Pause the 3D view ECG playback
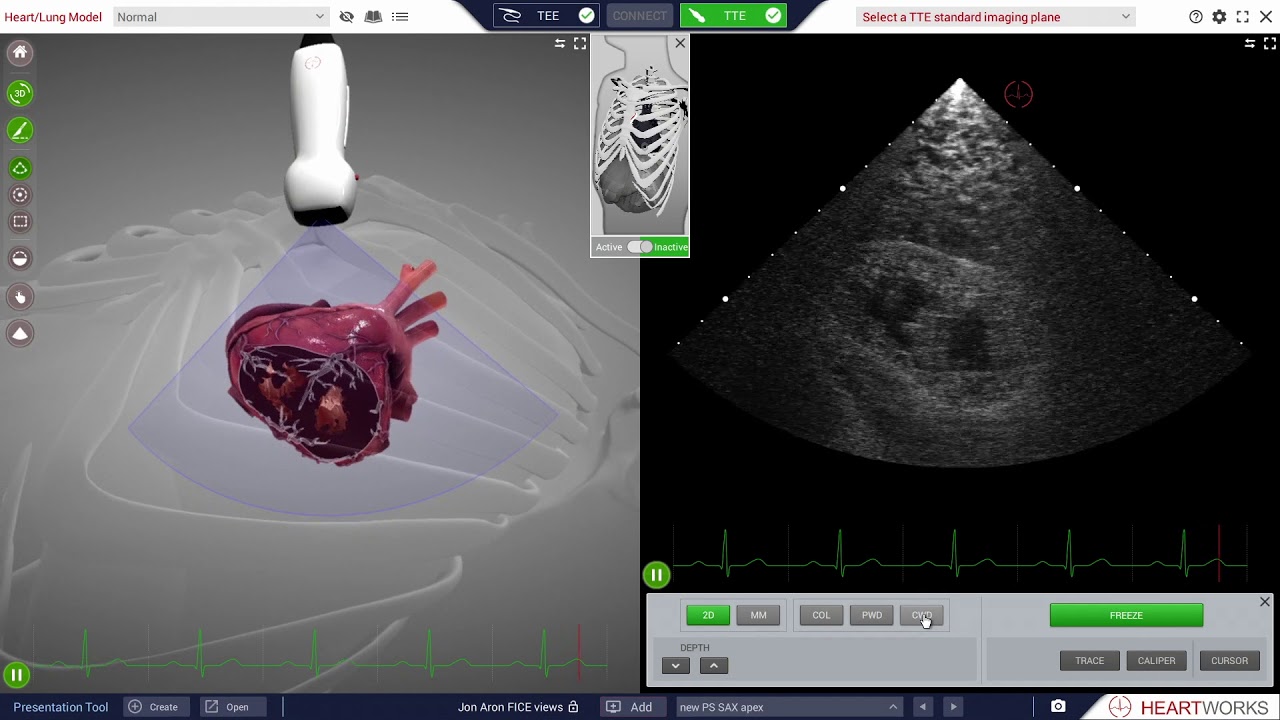This screenshot has height=720, width=1280. click(16, 675)
